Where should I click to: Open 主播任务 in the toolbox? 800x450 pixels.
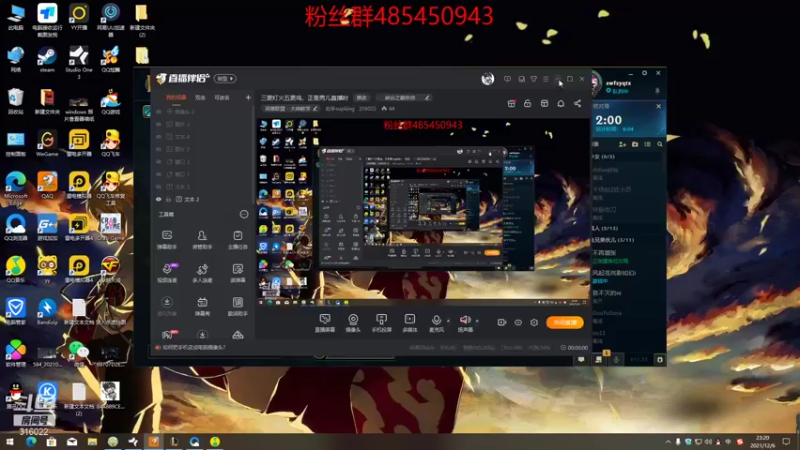coord(238,240)
